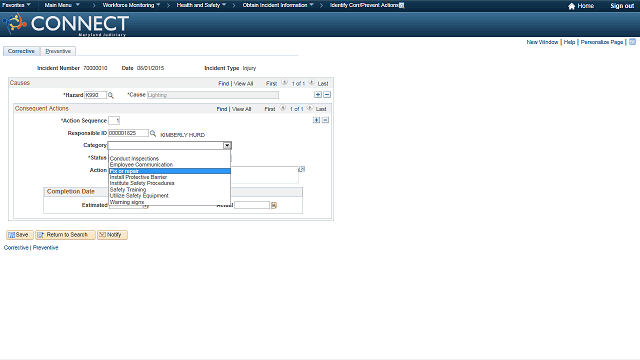Click the Identify Corr/Prevent Actions breadcrumb

point(364,5)
